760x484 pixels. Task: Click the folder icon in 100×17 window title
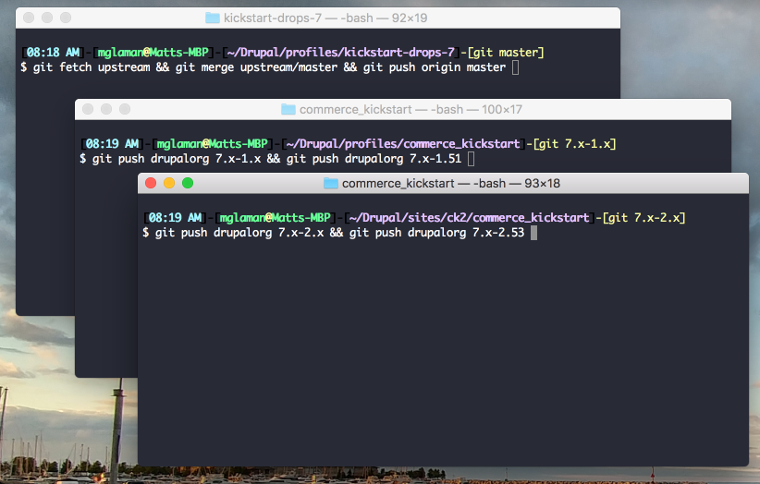point(288,109)
